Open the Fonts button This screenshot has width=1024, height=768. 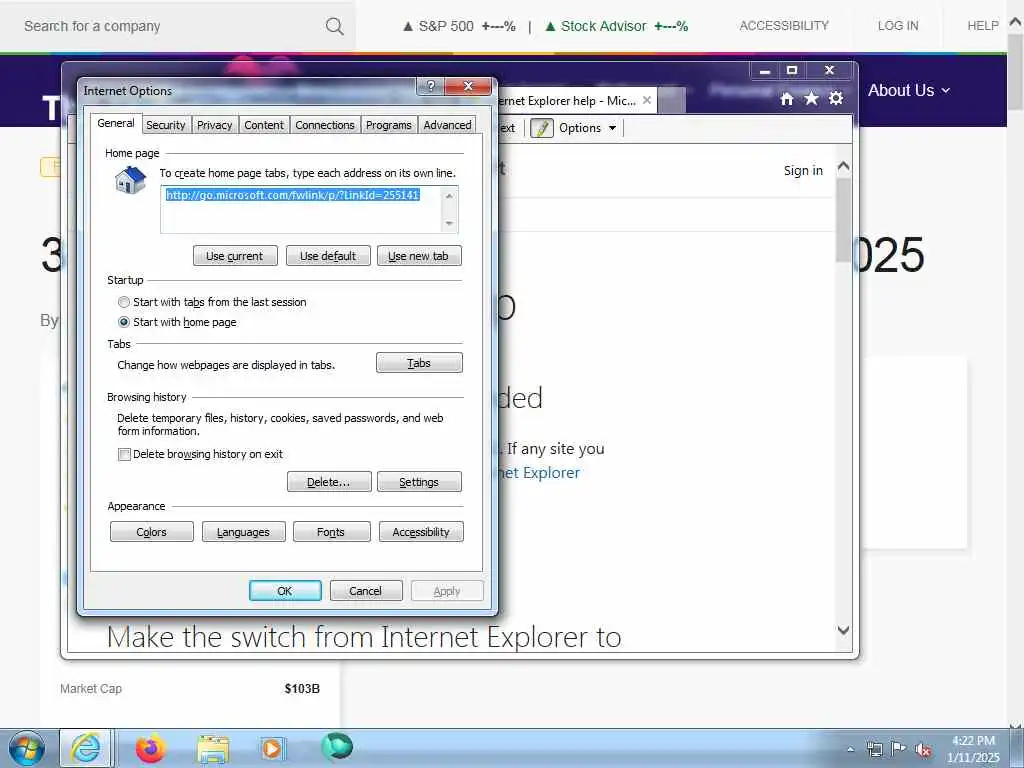pyautogui.click(x=331, y=532)
